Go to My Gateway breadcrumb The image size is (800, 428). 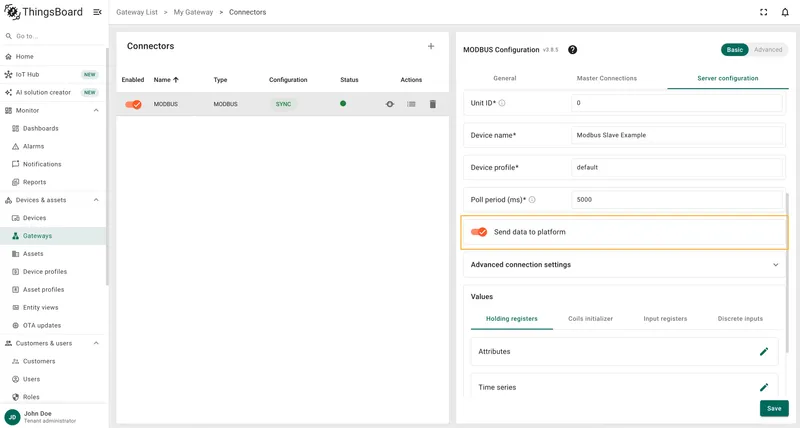193,12
